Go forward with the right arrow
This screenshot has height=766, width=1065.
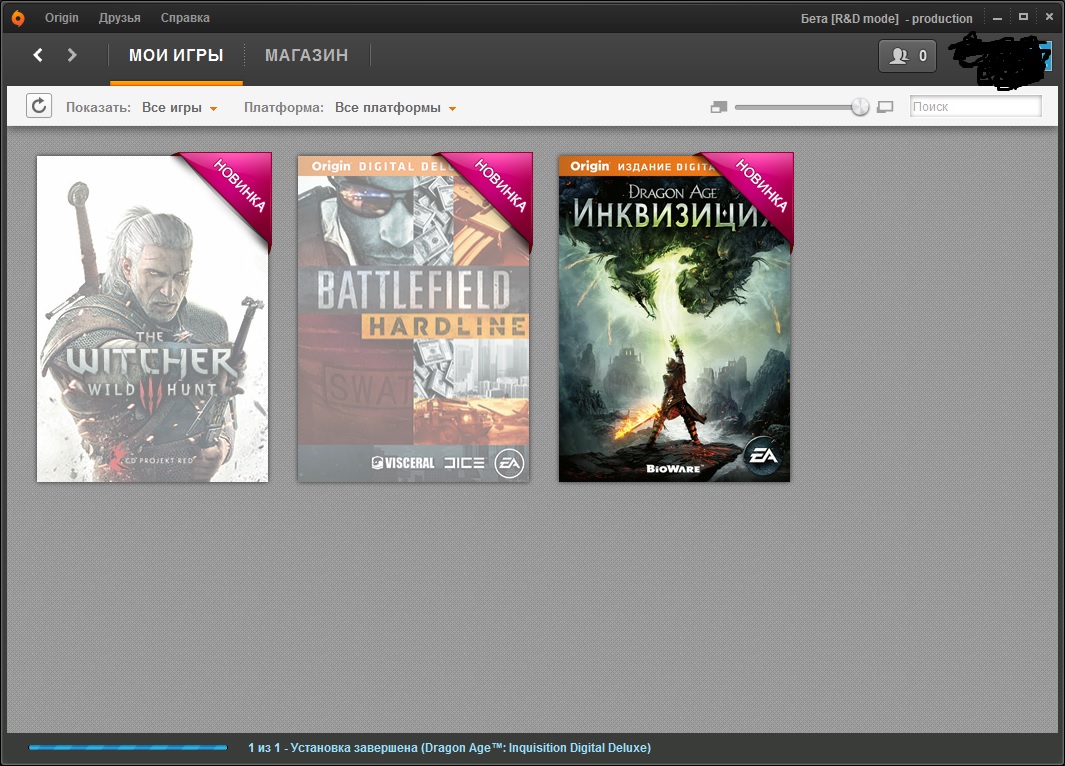72,55
